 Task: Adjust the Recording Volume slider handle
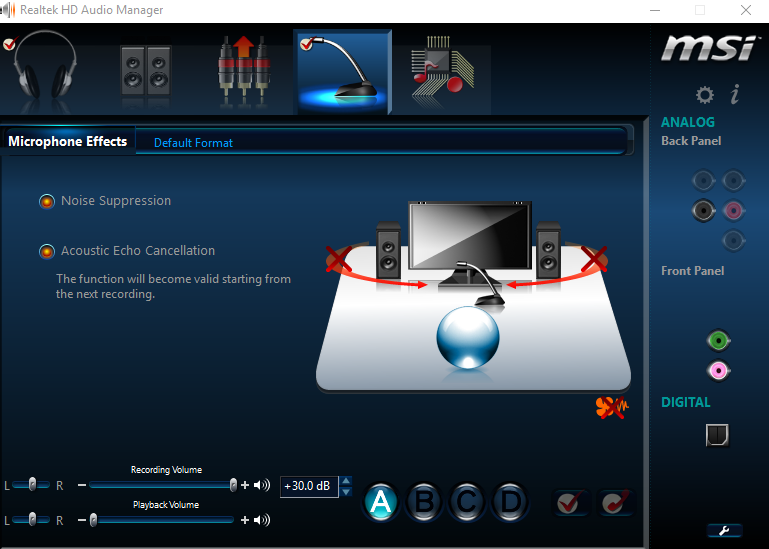233,485
